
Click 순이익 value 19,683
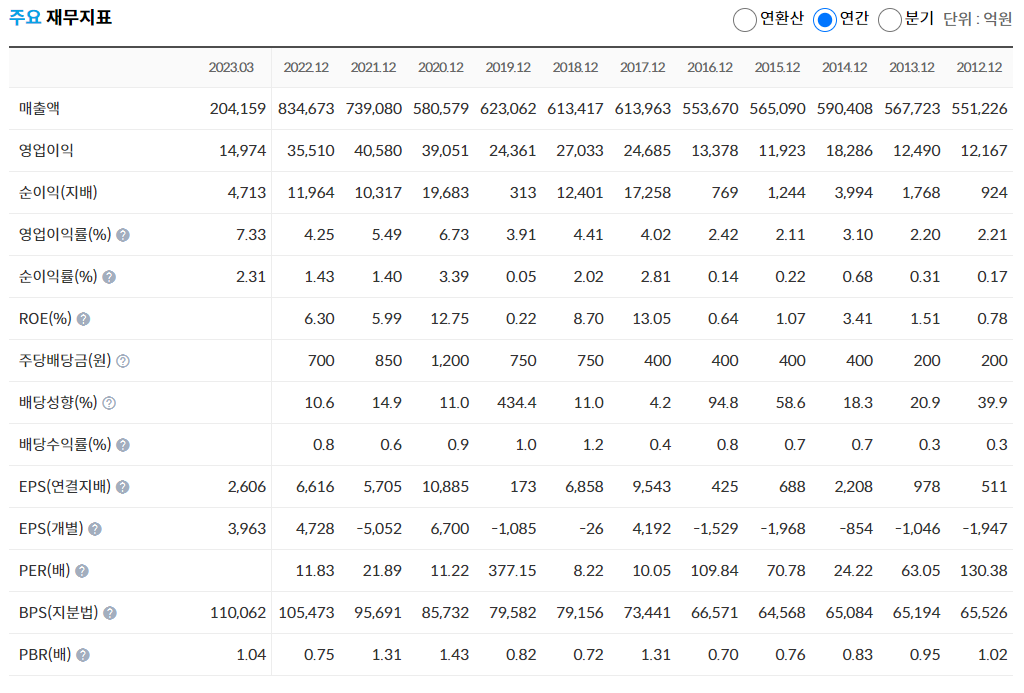pyautogui.click(x=445, y=193)
